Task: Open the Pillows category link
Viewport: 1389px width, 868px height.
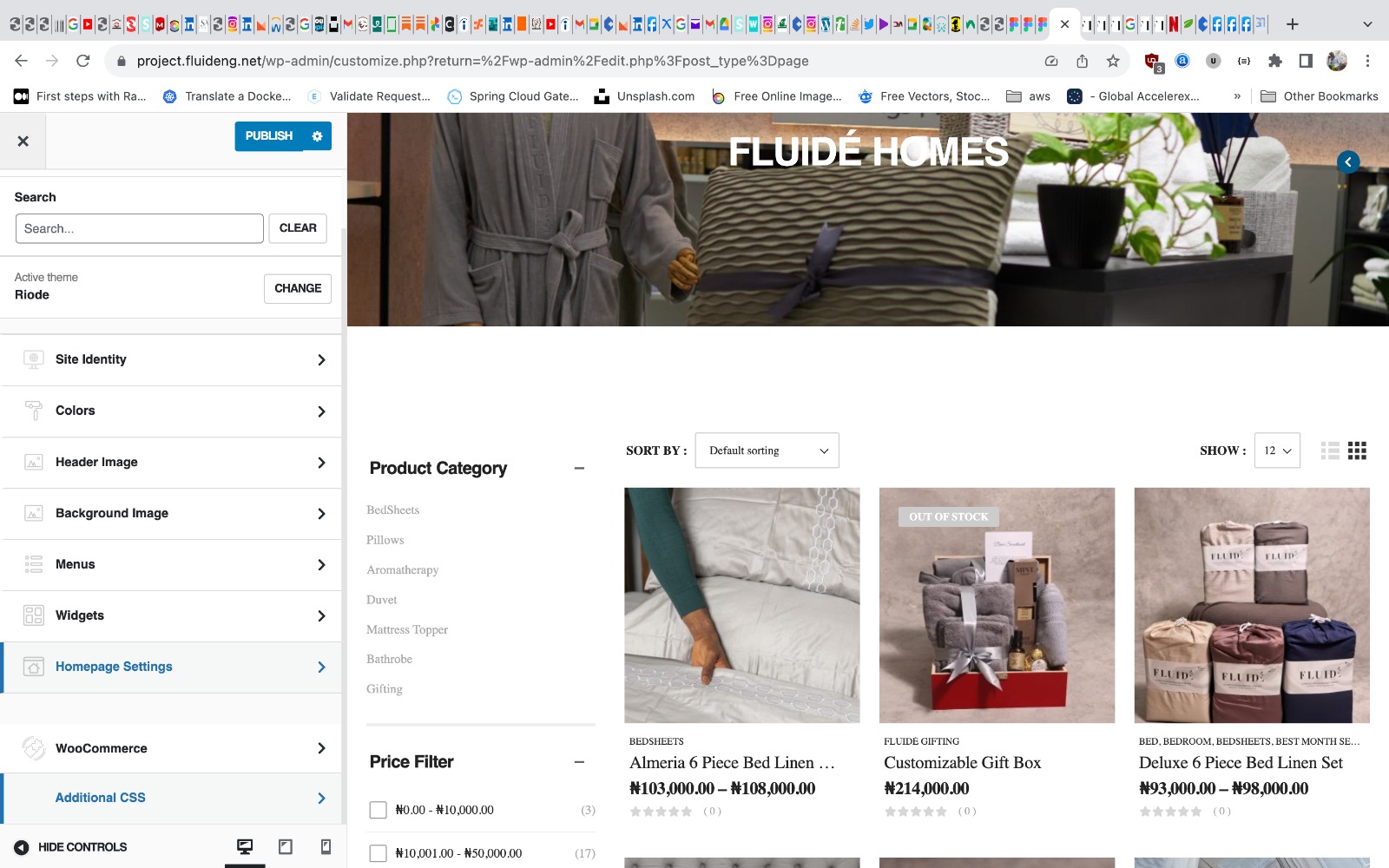Action: click(x=385, y=540)
